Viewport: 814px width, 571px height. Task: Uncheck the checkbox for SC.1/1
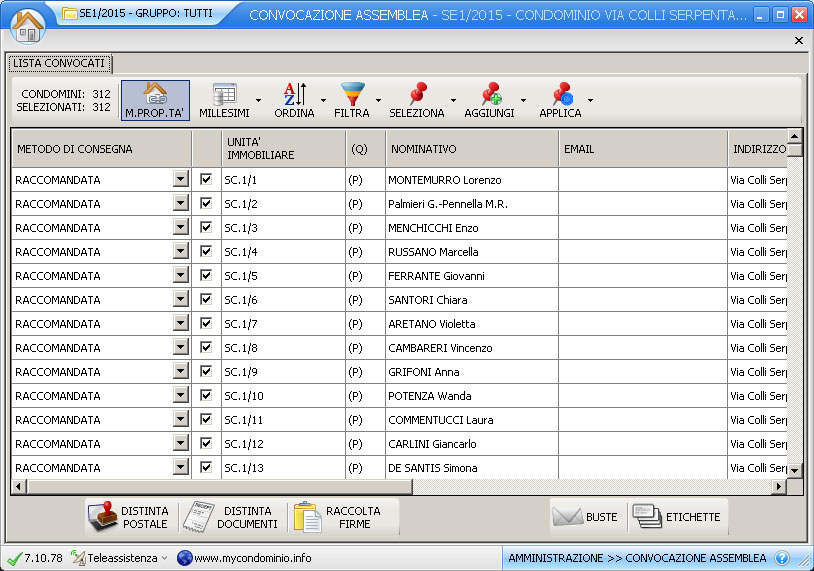tap(206, 179)
